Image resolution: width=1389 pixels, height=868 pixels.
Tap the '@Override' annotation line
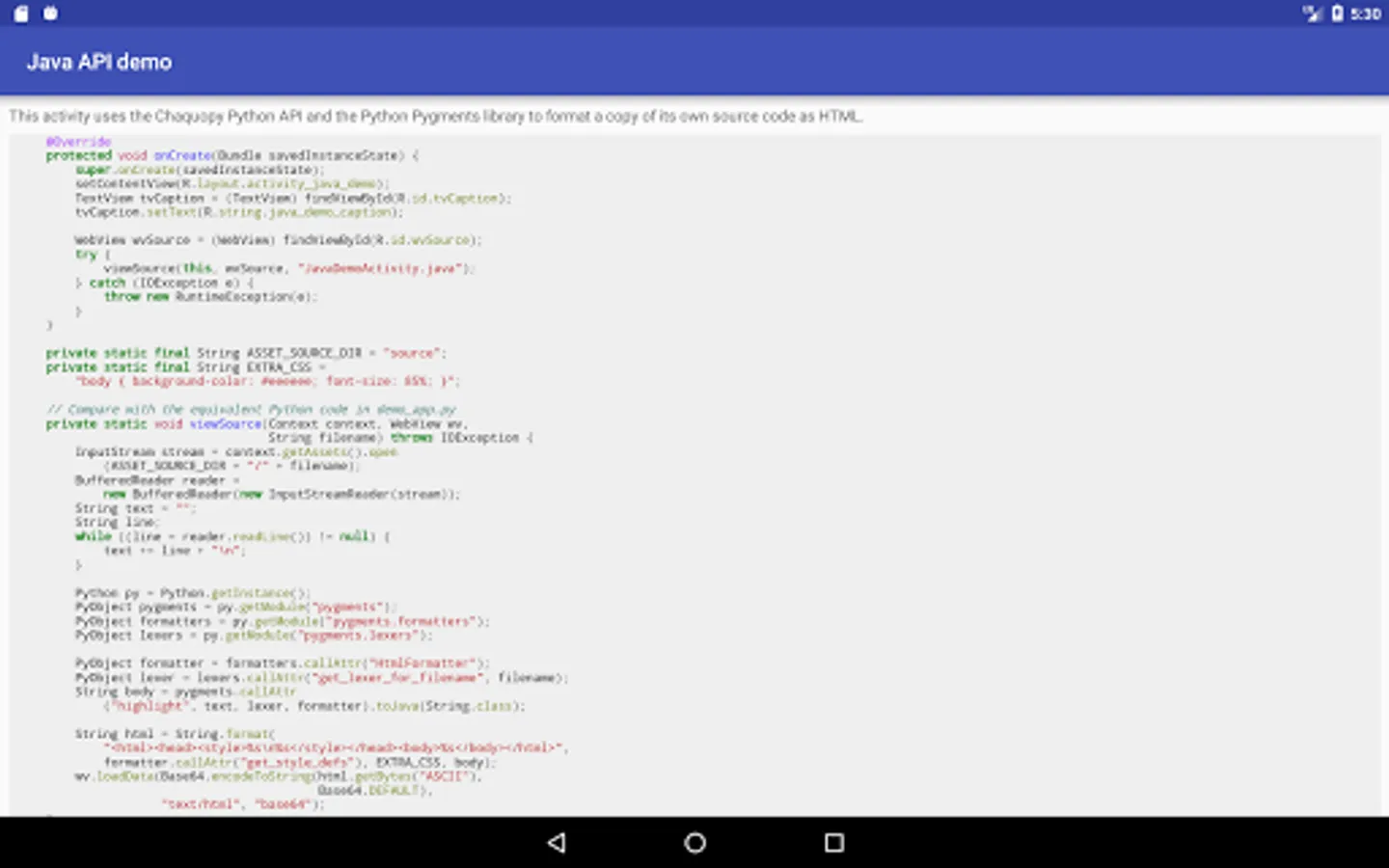[78, 142]
